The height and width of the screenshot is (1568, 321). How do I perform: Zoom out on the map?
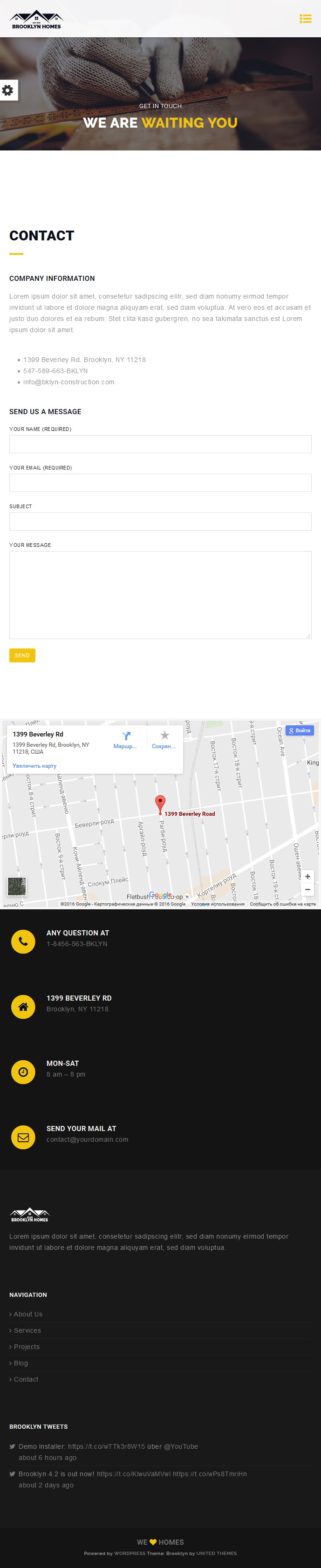(307, 889)
